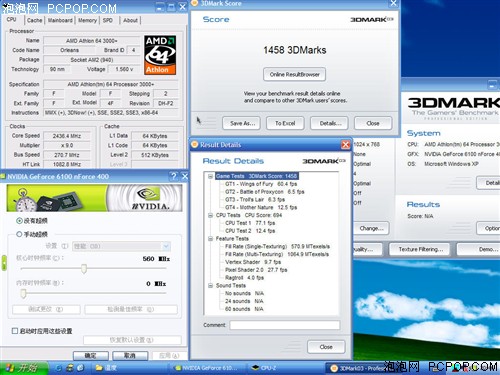Switch to CPU-Z taskbar item

(x=283, y=368)
